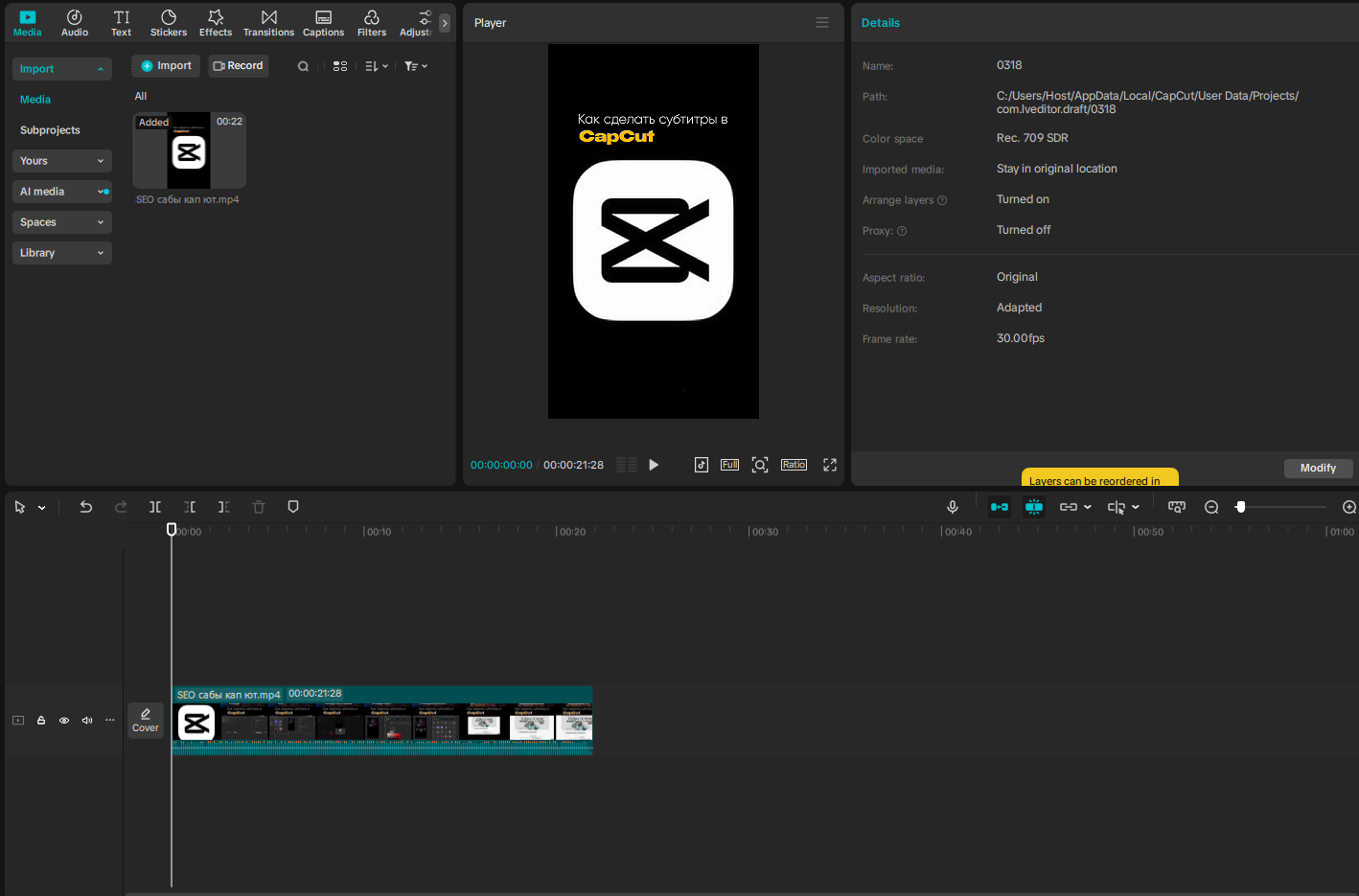This screenshot has width=1359, height=896.
Task: Open the Player zoom-to-fit control
Action: click(x=760, y=465)
